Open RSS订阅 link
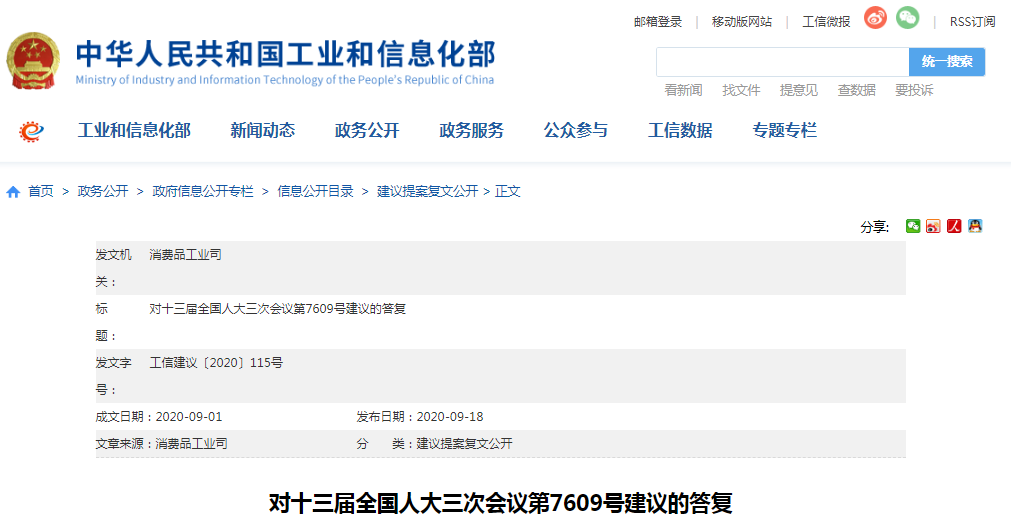This screenshot has width=1011, height=521. [972, 22]
